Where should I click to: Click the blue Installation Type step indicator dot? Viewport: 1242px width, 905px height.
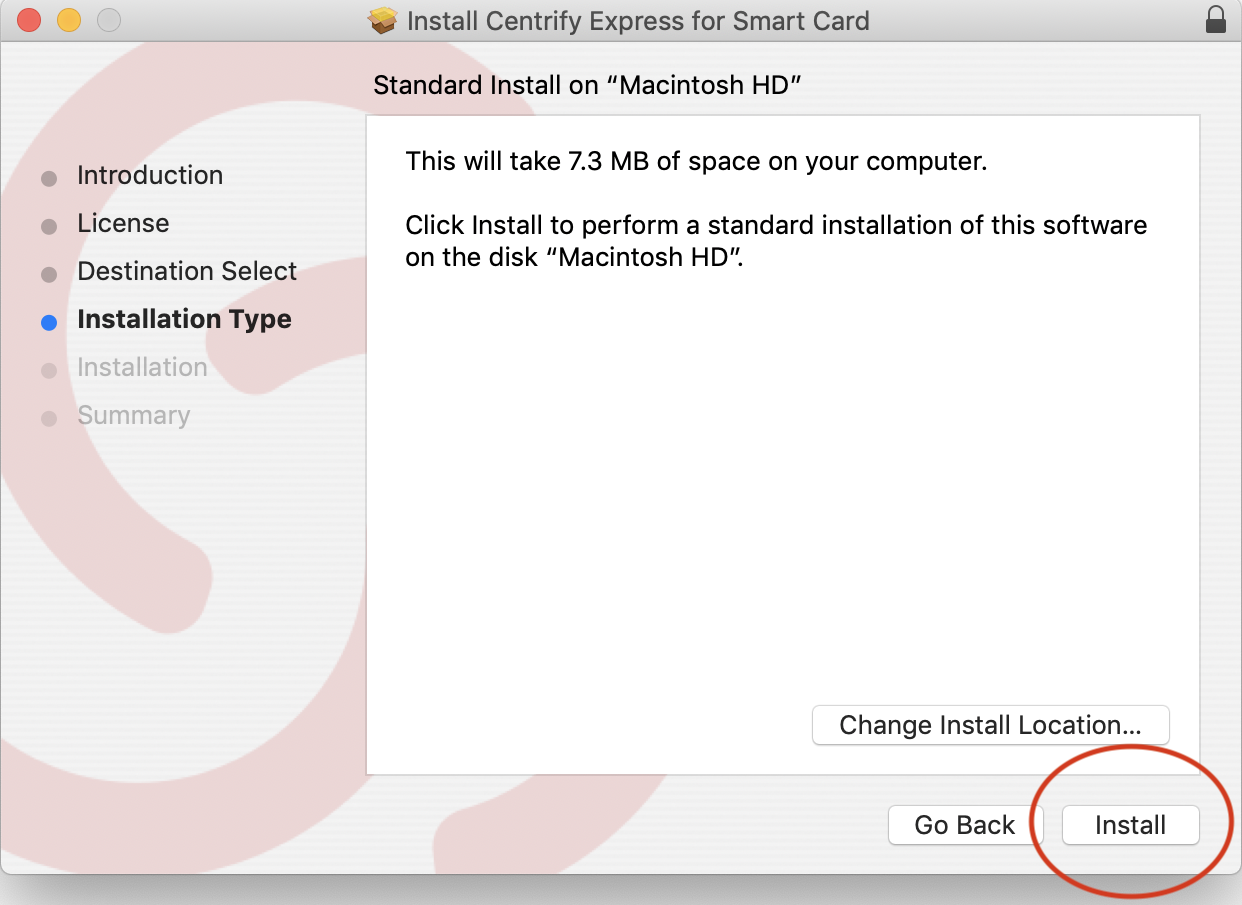(x=50, y=322)
